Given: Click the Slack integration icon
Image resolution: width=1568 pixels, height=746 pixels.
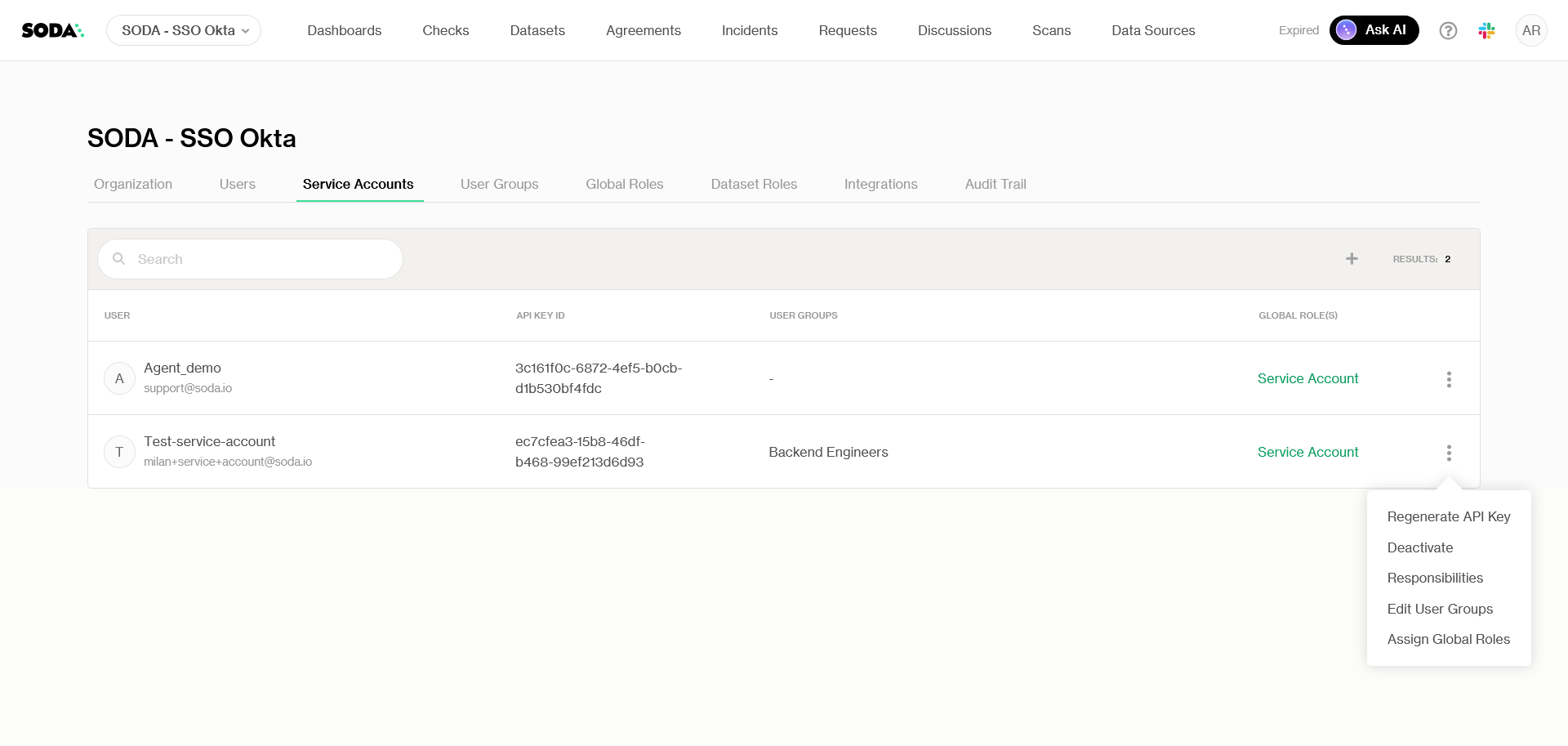Looking at the screenshot, I should (1486, 30).
